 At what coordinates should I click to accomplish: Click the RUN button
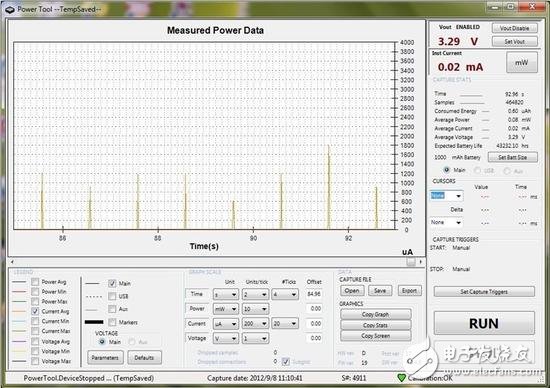point(484,323)
